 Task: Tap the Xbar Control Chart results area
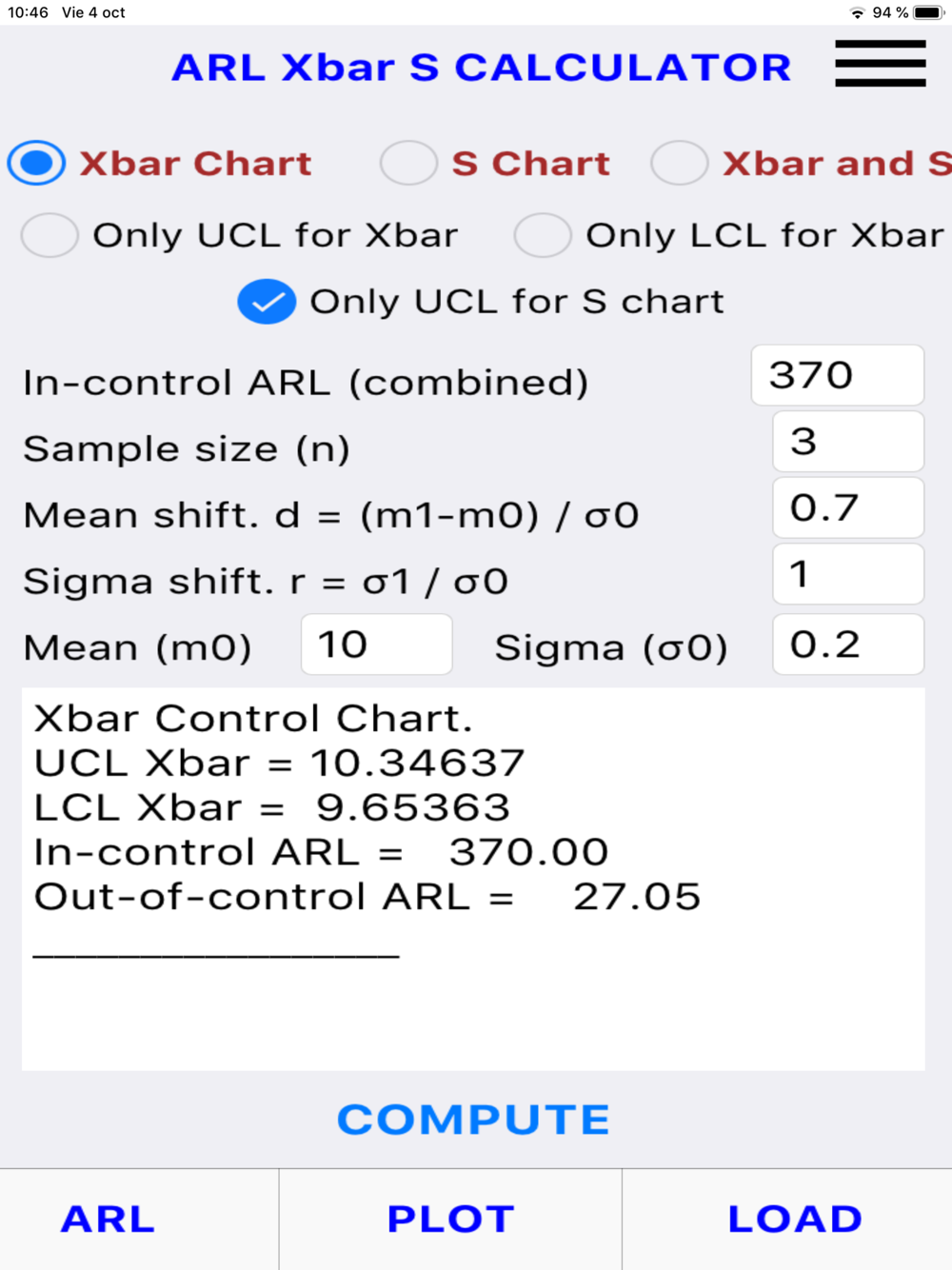coord(473,879)
